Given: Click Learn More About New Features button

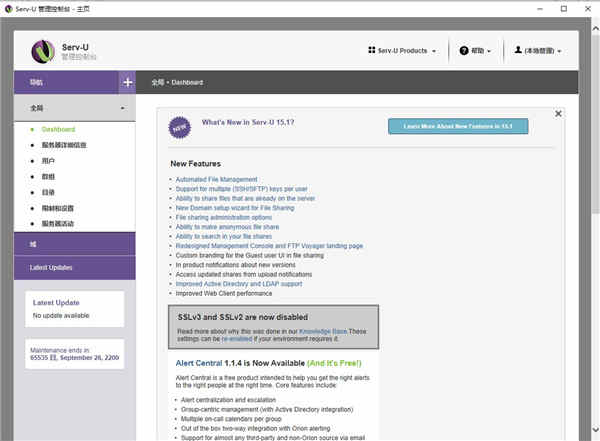Looking at the screenshot, I should click(x=458, y=126).
